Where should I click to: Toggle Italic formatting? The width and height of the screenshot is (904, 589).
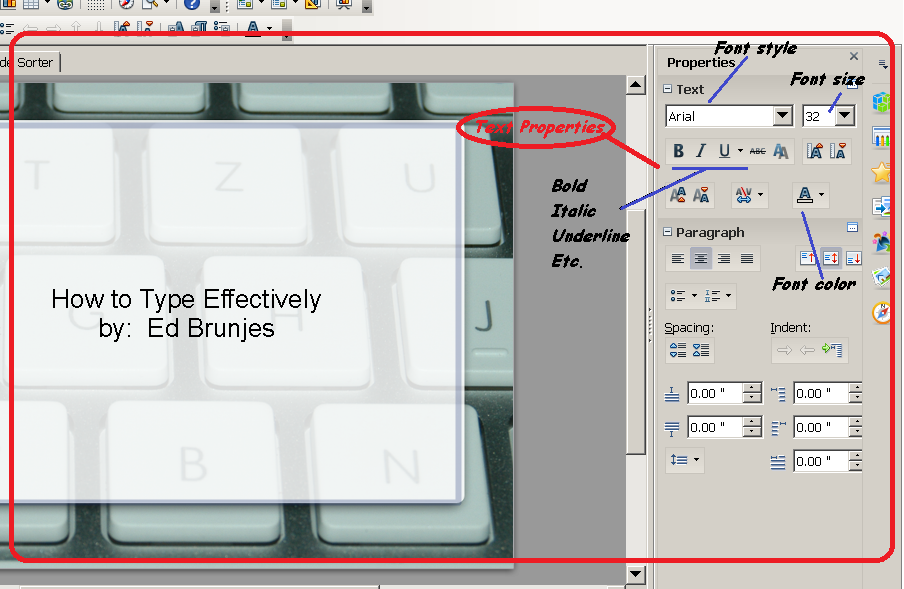(700, 151)
